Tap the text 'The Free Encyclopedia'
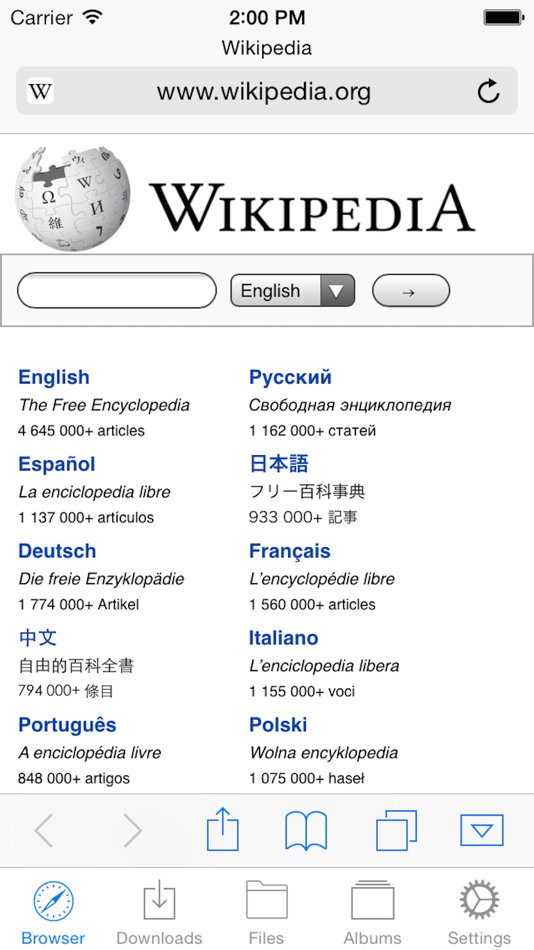The image size is (534, 950). 104,405
